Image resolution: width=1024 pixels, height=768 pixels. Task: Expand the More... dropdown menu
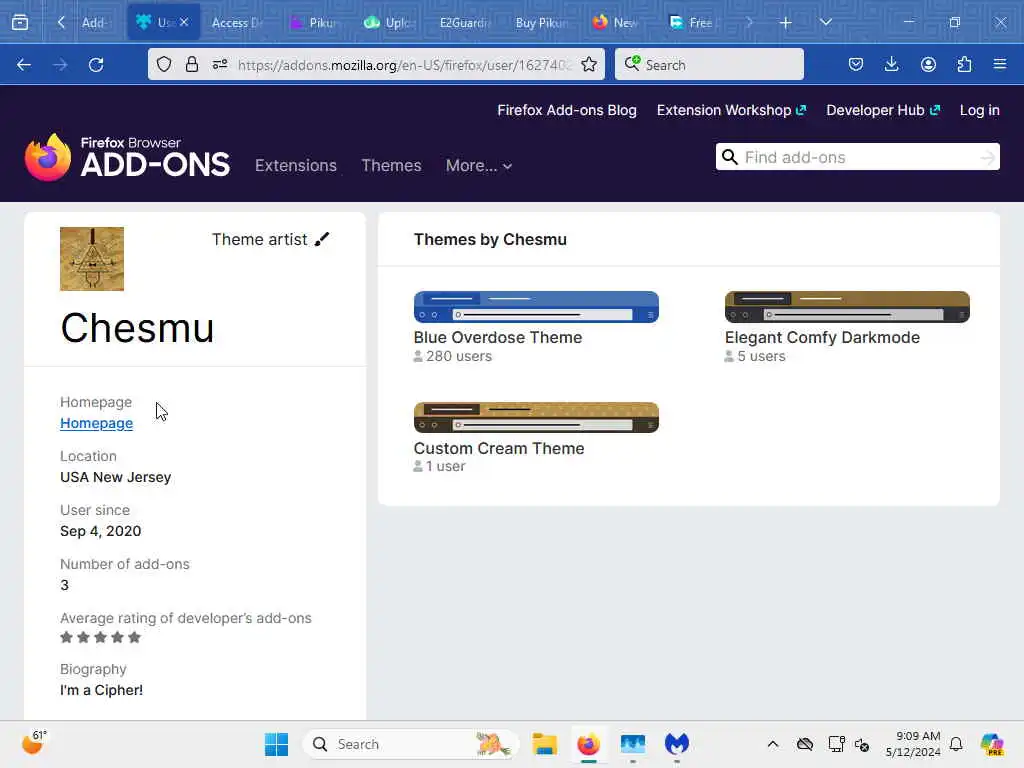(x=479, y=166)
